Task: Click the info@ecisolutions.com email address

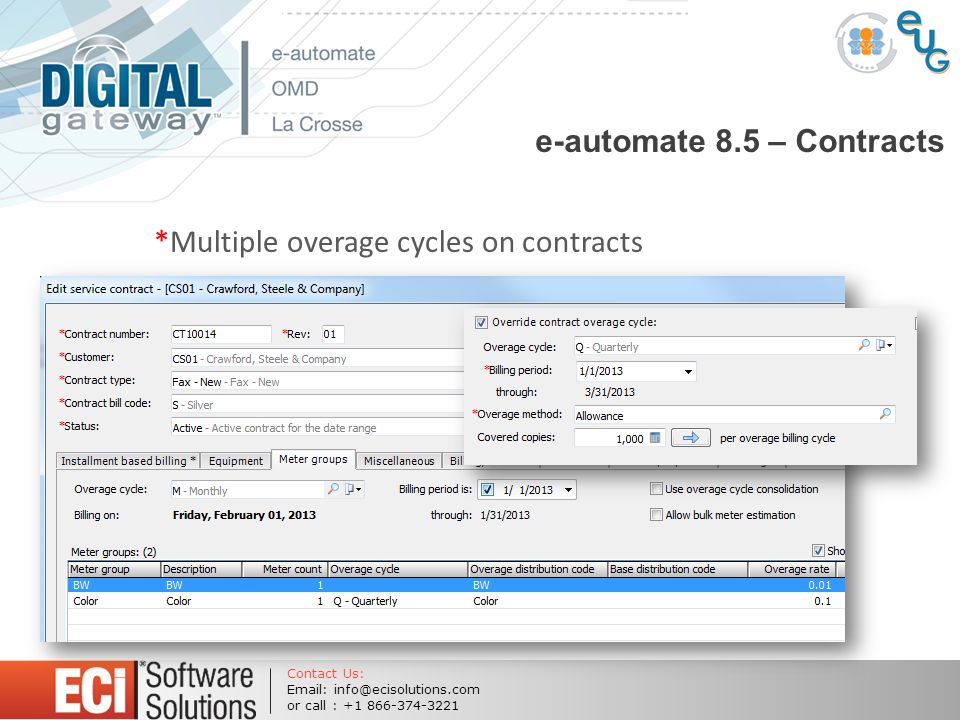Action: pos(407,689)
